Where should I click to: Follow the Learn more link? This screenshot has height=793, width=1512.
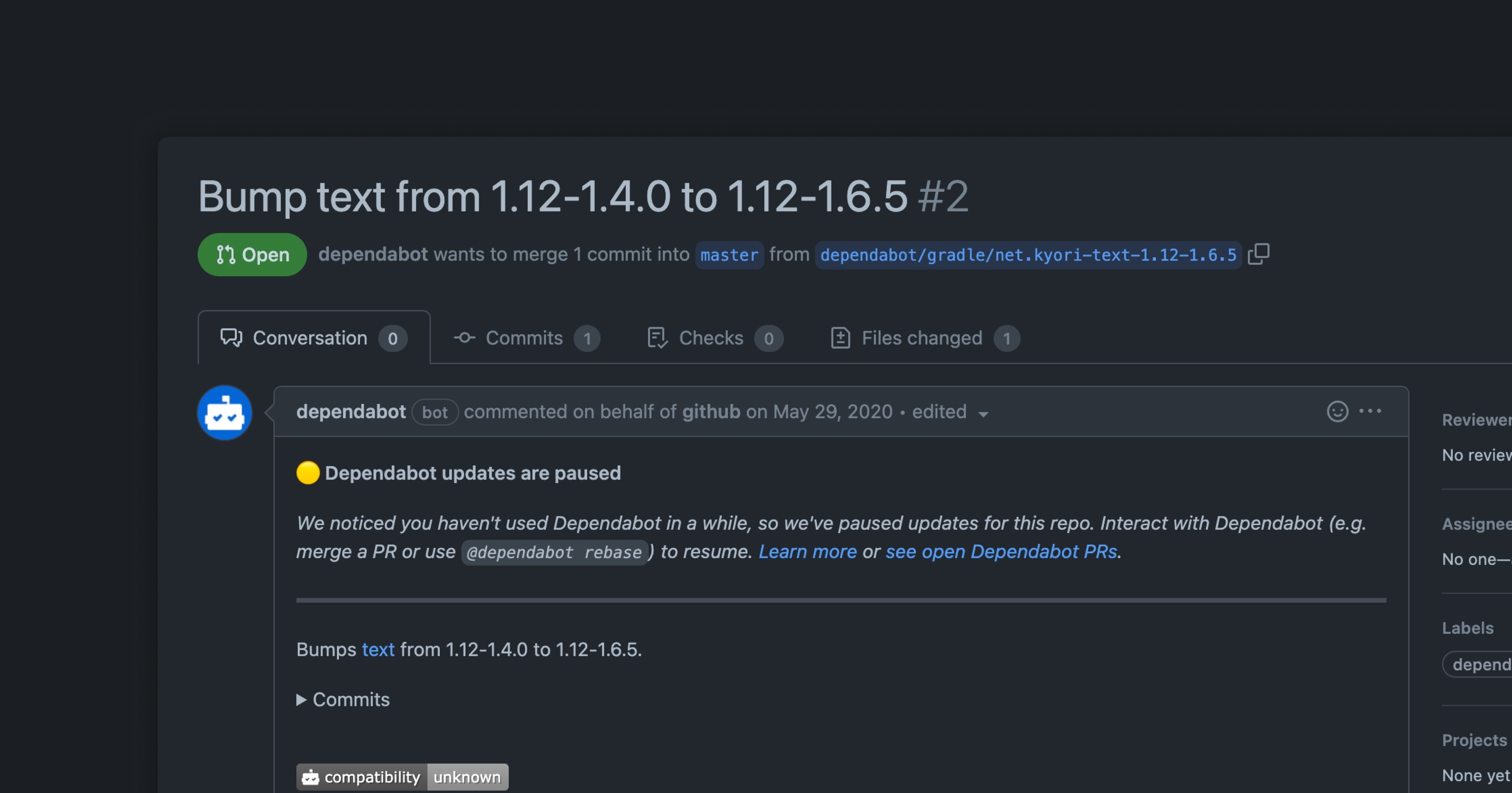pyautogui.click(x=807, y=552)
